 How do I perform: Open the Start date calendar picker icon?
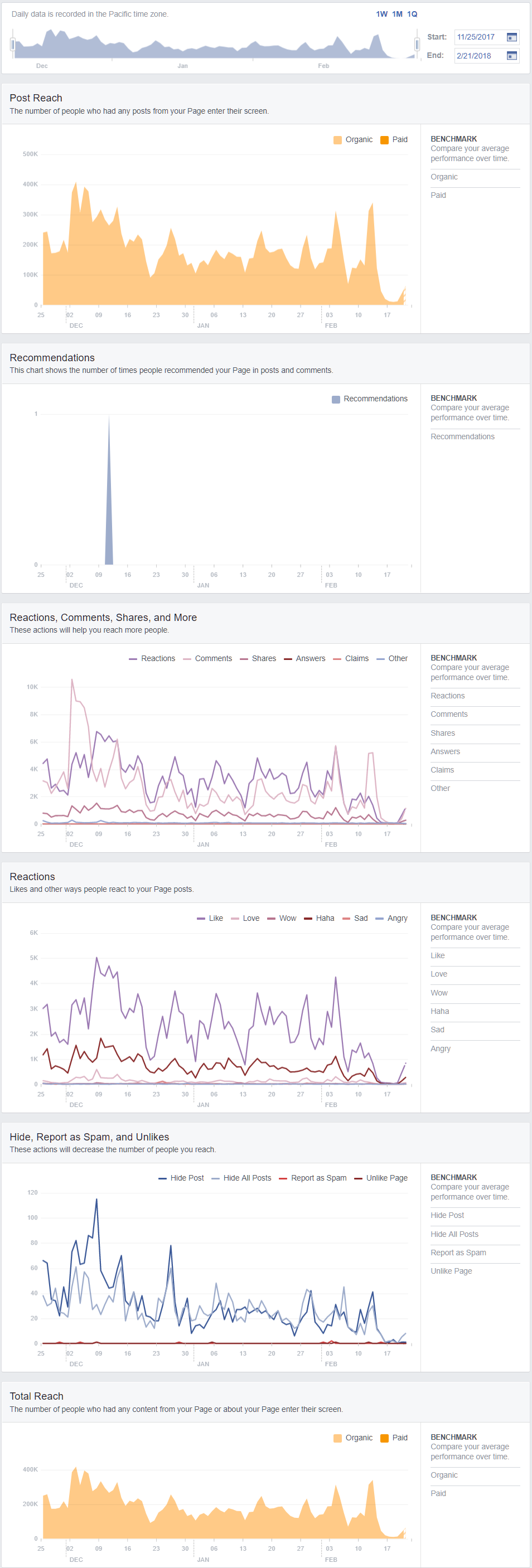click(x=511, y=37)
